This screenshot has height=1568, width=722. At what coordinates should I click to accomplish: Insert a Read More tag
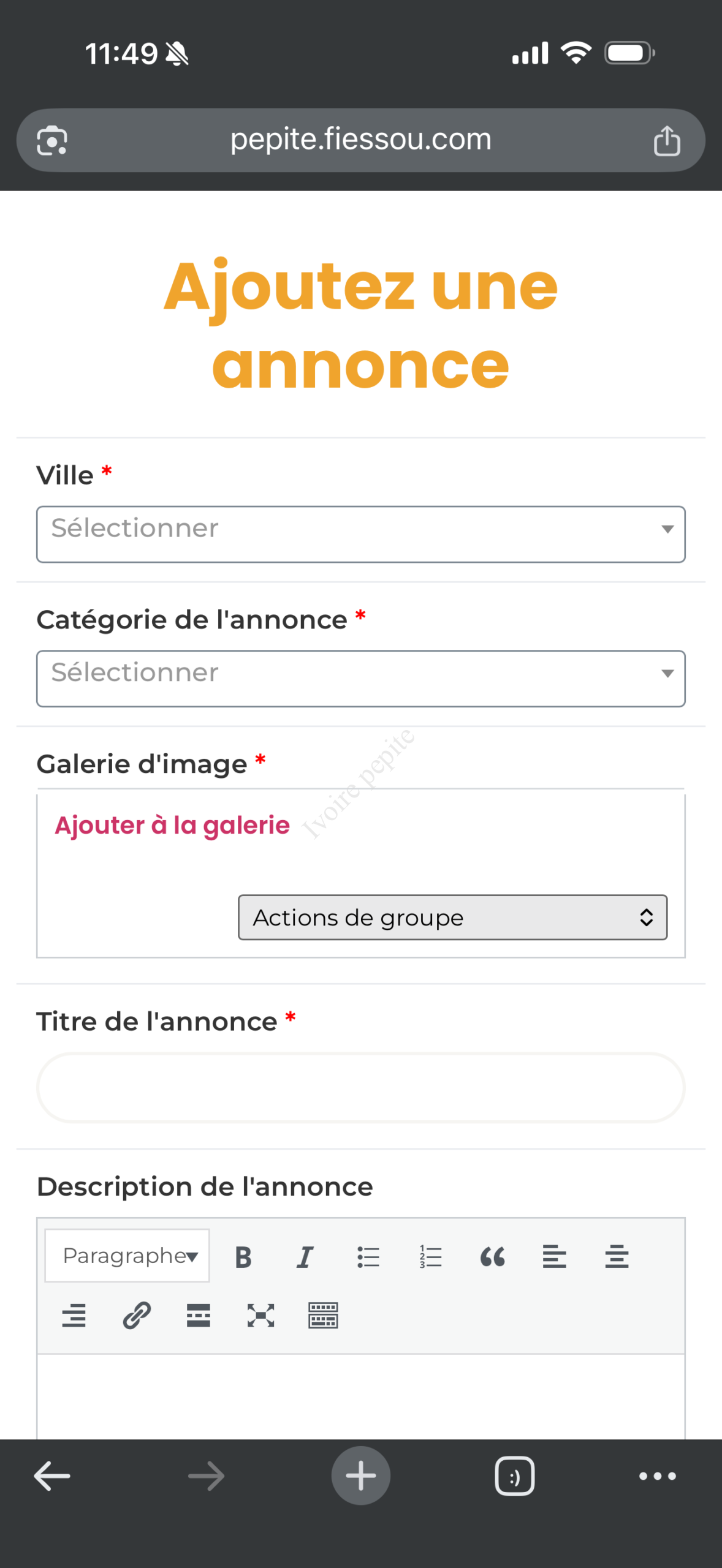tap(199, 1315)
